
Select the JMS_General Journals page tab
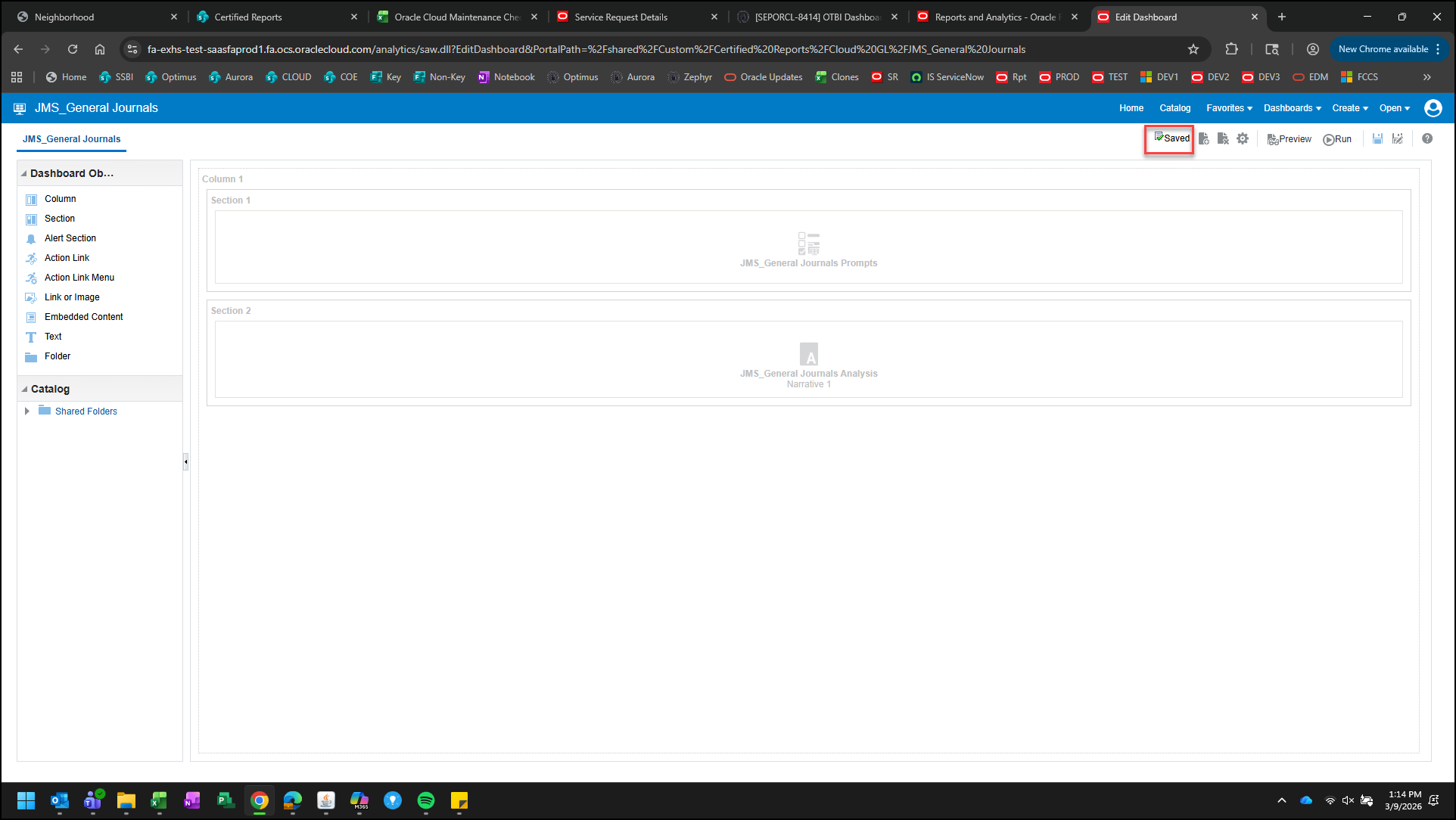tap(71, 139)
